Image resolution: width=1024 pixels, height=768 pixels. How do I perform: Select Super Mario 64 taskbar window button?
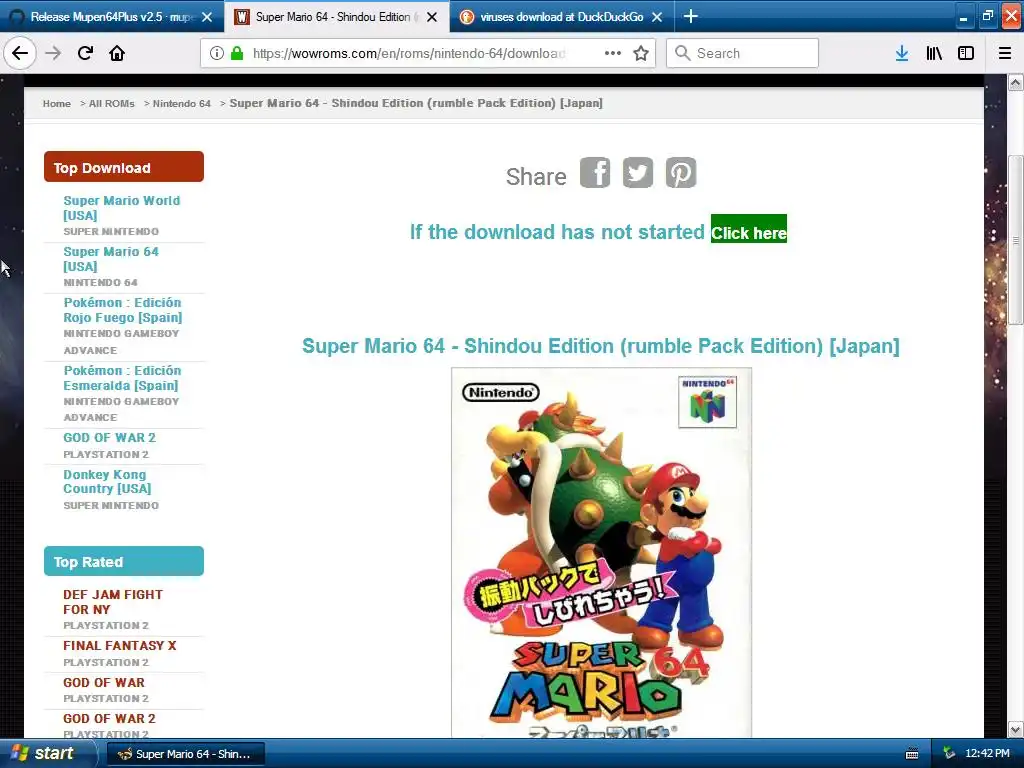187,754
